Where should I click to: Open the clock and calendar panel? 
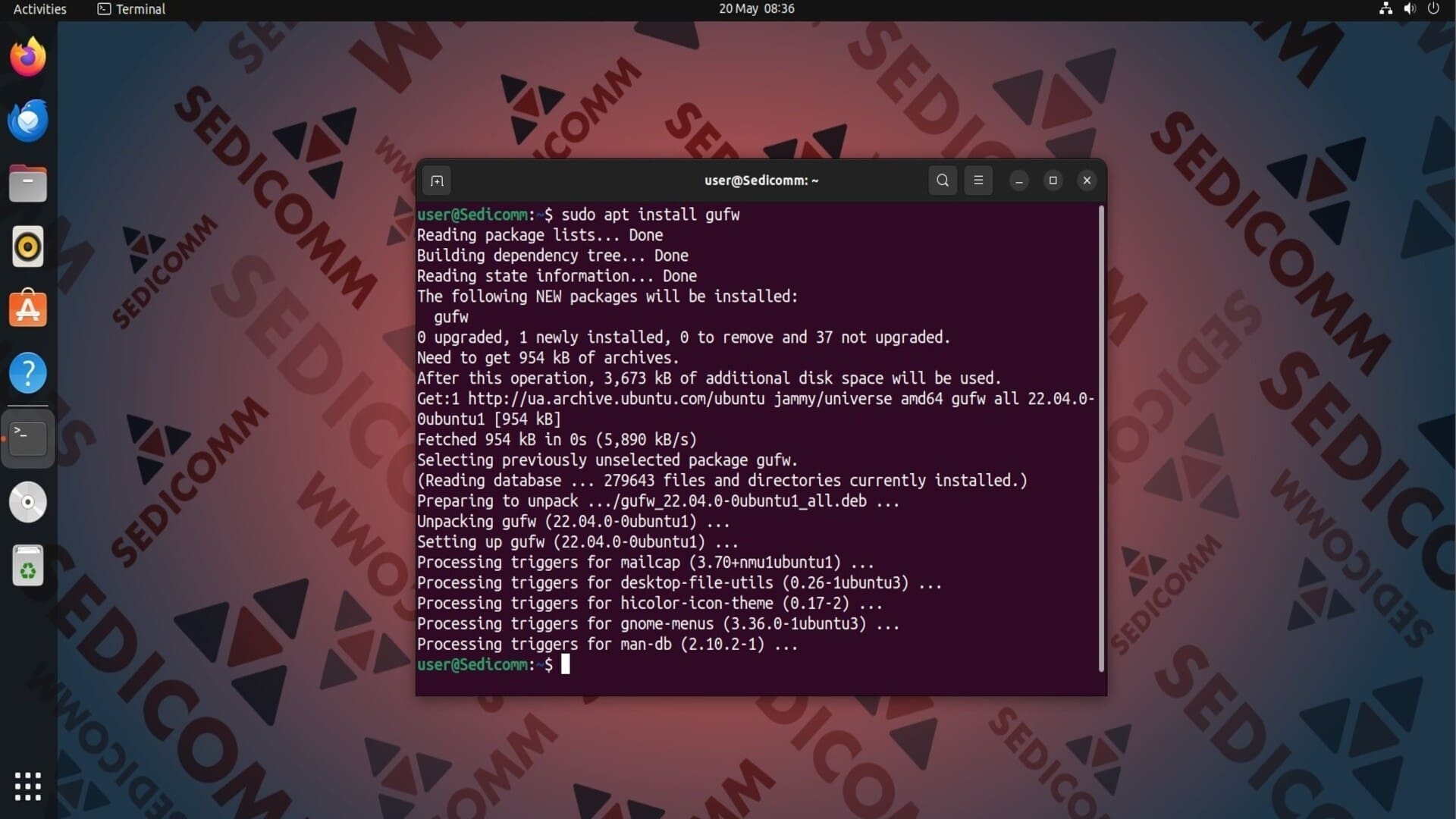point(756,9)
